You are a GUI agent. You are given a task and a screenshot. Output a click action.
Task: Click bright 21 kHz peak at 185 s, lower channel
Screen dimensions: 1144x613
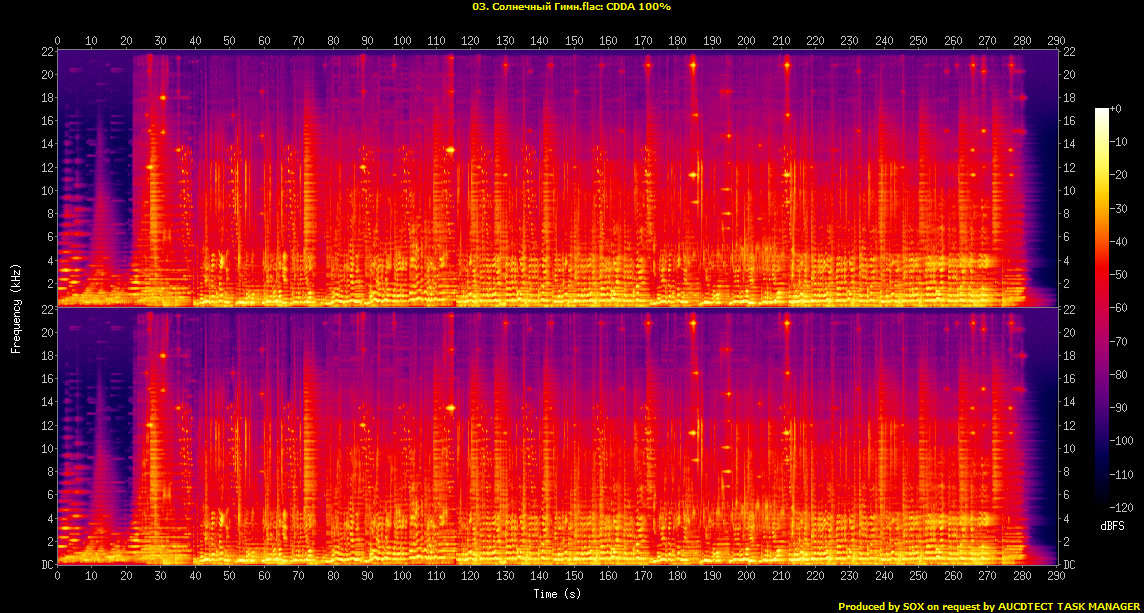coord(692,323)
